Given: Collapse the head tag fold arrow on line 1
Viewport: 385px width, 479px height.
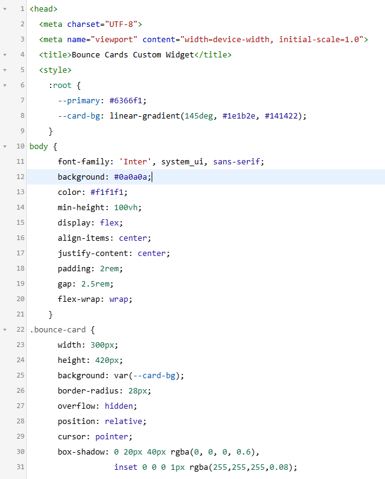Looking at the screenshot, I should (x=5, y=9).
